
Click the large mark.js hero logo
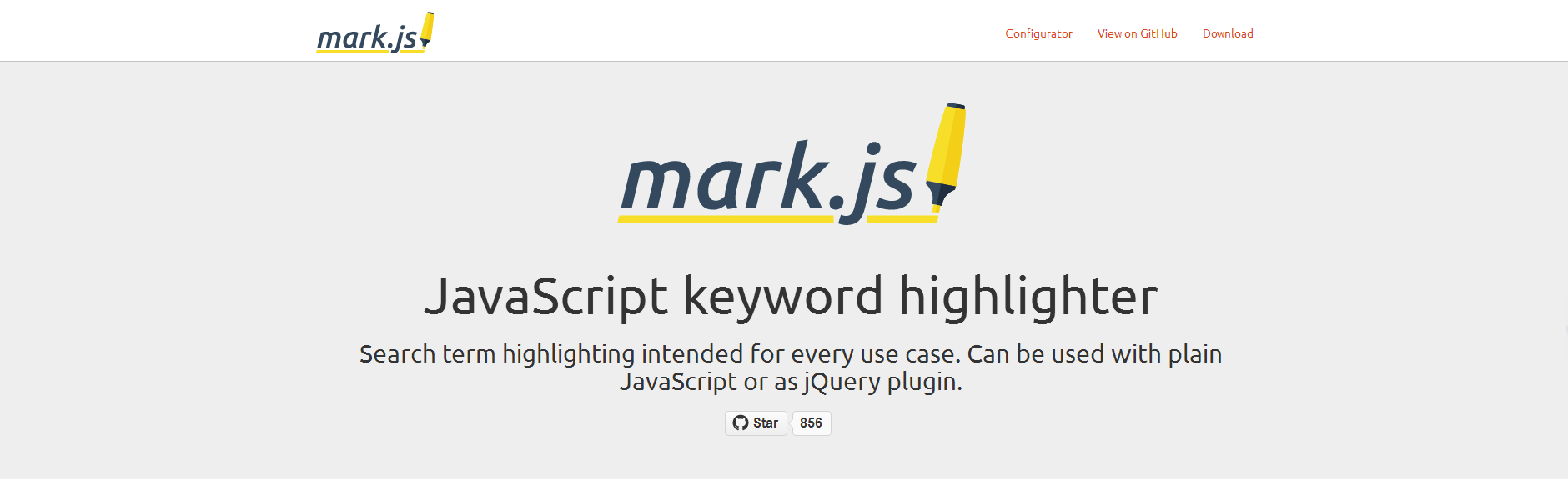[792, 164]
